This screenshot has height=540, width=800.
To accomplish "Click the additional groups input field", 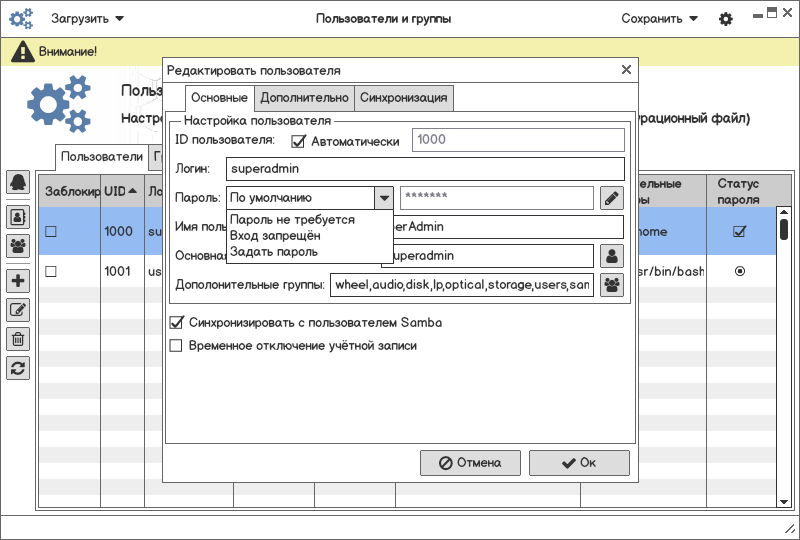I will pyautogui.click(x=462, y=285).
